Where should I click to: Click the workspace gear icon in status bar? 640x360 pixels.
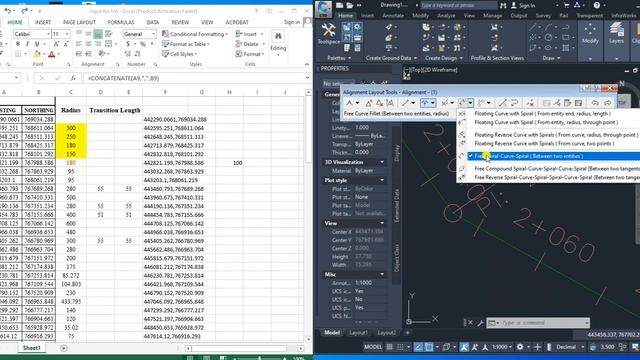[519, 347]
